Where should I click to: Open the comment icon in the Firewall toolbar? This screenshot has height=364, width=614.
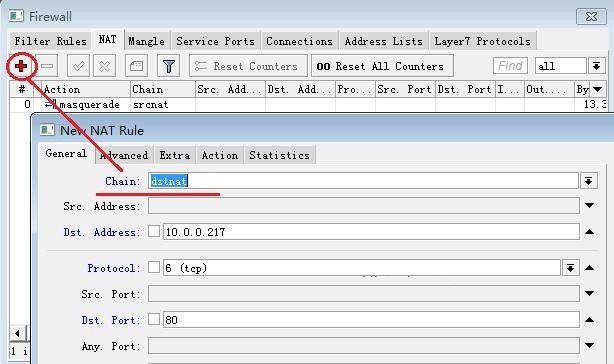pyautogui.click(x=136, y=66)
